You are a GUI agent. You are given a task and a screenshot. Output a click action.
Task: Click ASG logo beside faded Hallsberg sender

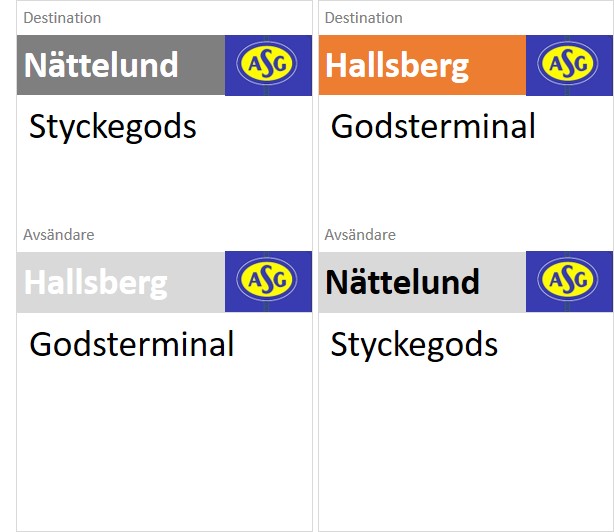click(267, 280)
